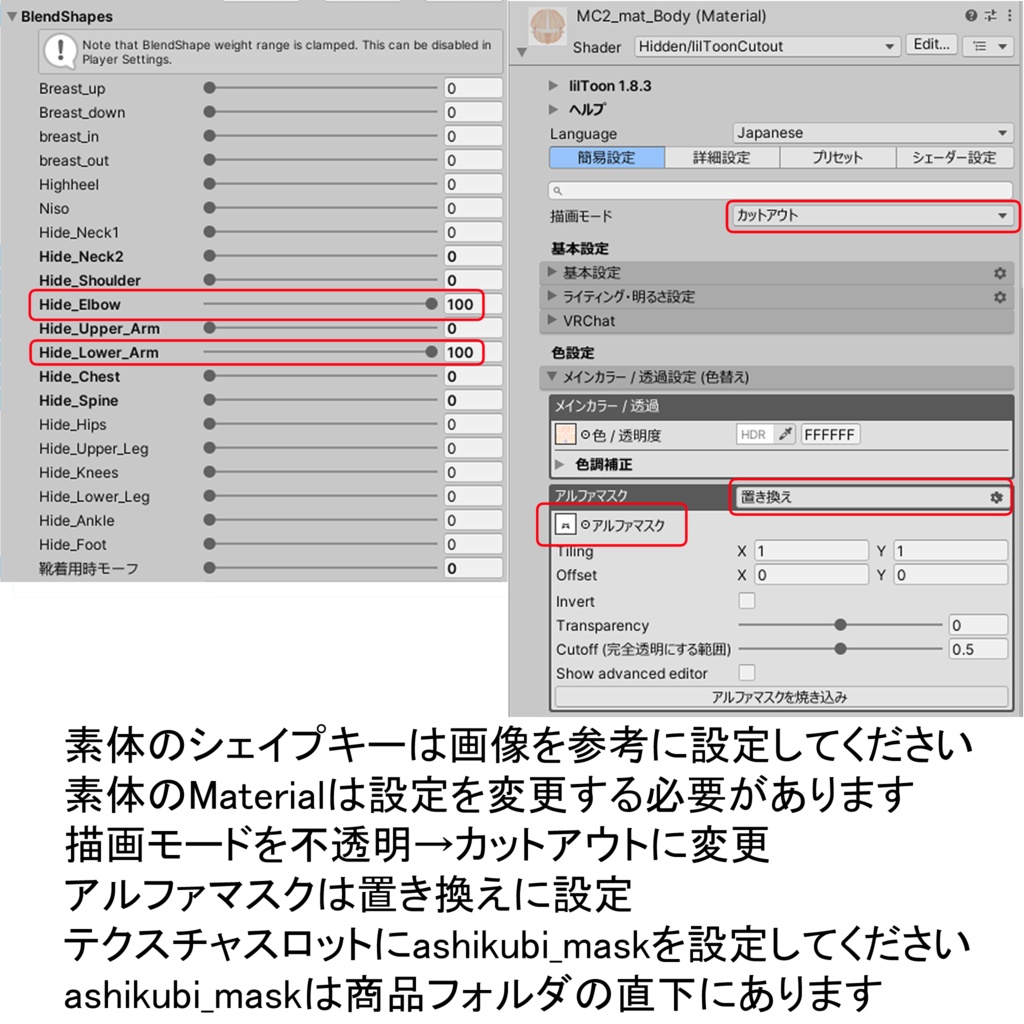Click Tiling X input field
The image size is (1024, 1024).
[811, 551]
